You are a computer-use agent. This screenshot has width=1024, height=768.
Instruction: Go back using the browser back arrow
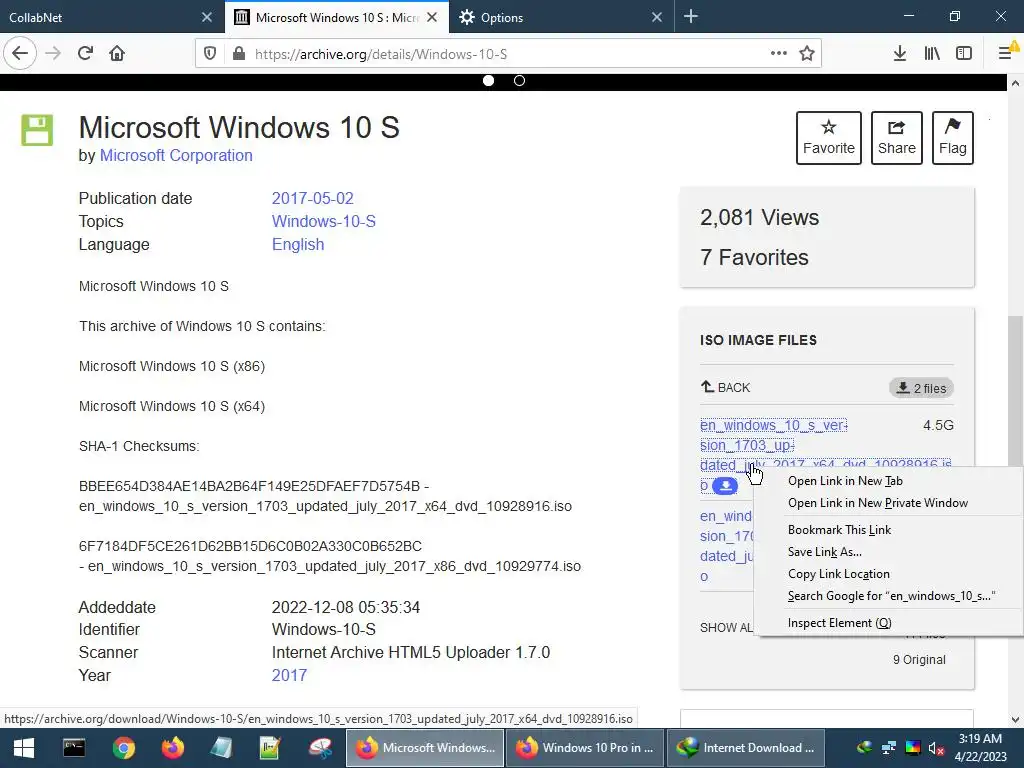[x=20, y=53]
